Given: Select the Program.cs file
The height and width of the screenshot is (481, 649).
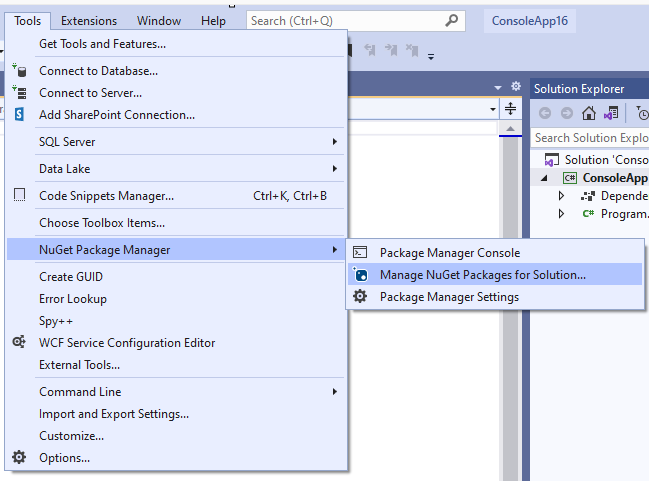Looking at the screenshot, I should [624, 214].
